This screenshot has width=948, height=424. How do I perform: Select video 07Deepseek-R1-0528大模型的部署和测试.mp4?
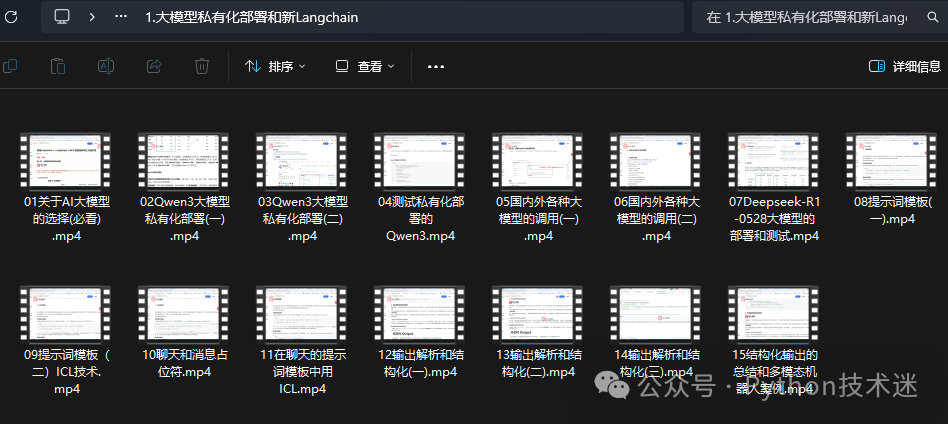(775, 188)
